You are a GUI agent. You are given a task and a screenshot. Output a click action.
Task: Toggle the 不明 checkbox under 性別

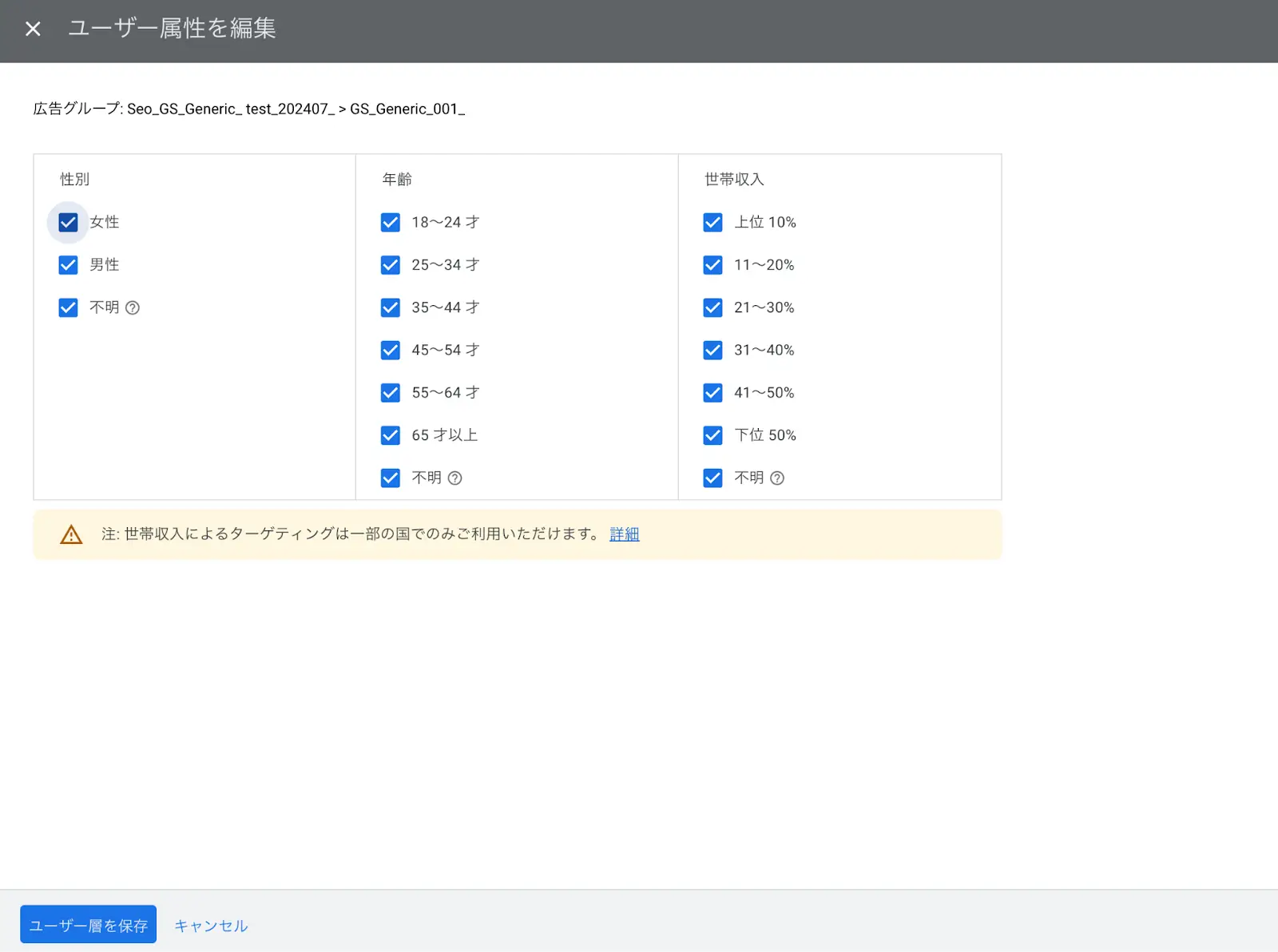[68, 307]
